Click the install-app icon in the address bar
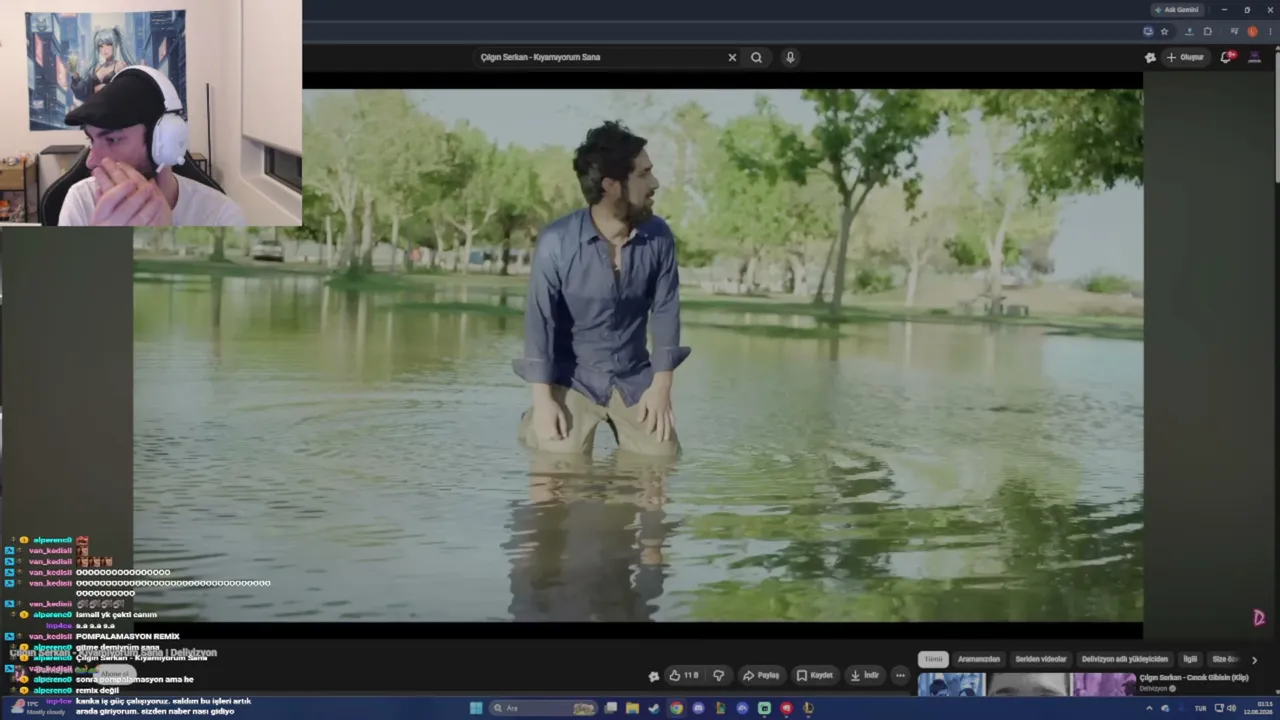 (x=1148, y=31)
